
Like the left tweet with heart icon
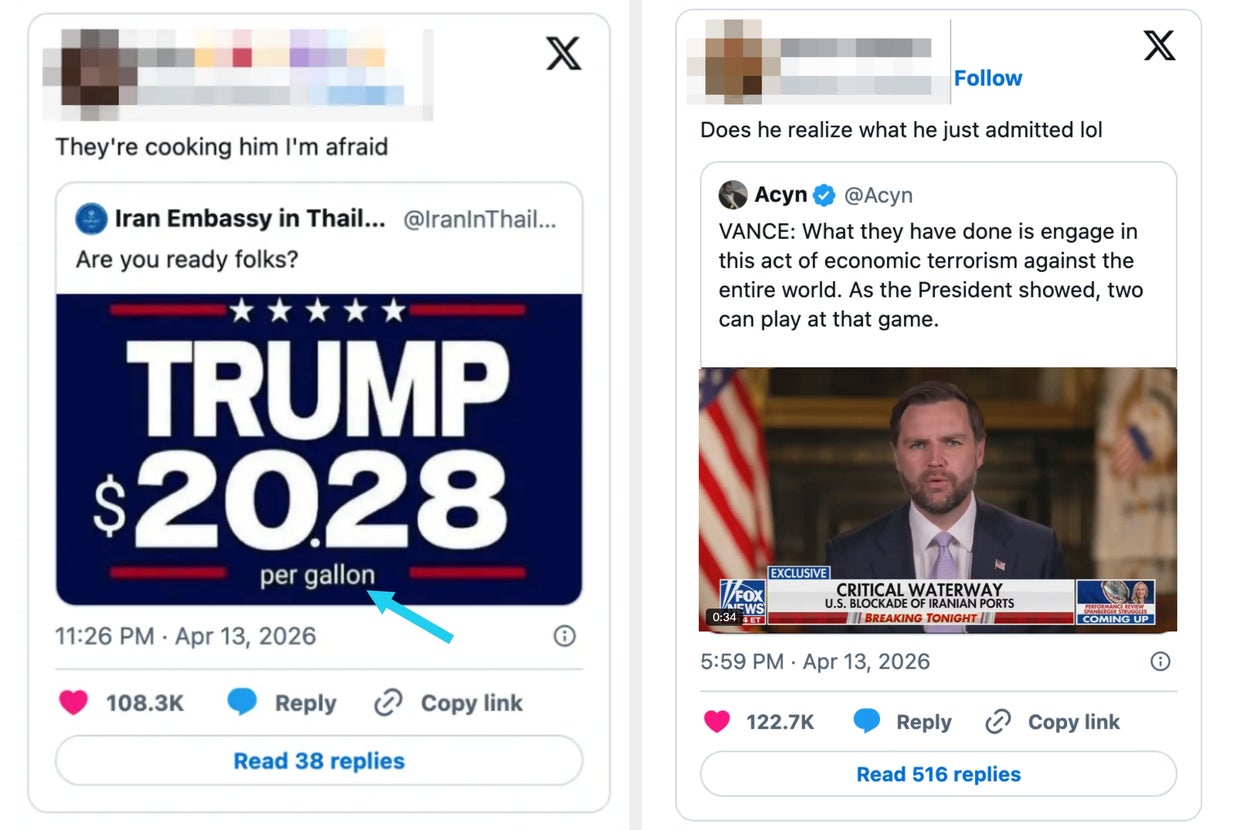pos(73,703)
